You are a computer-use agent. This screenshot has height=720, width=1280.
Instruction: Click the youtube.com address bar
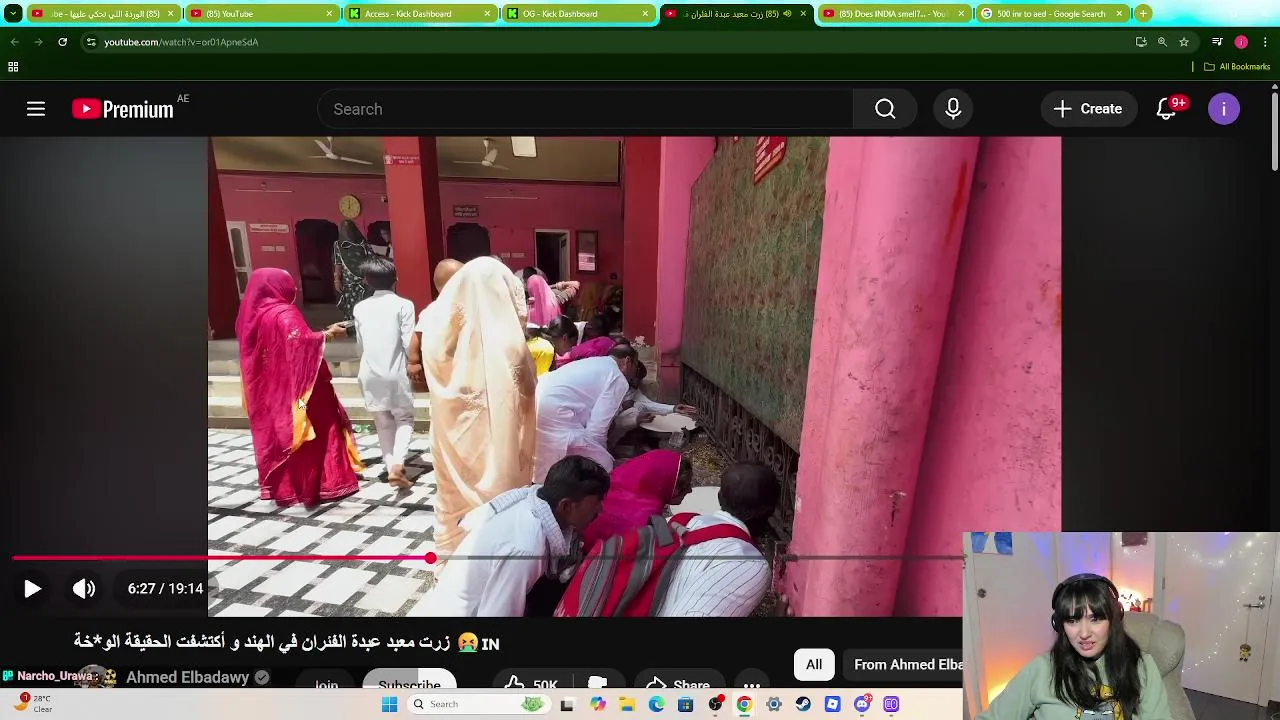point(610,42)
